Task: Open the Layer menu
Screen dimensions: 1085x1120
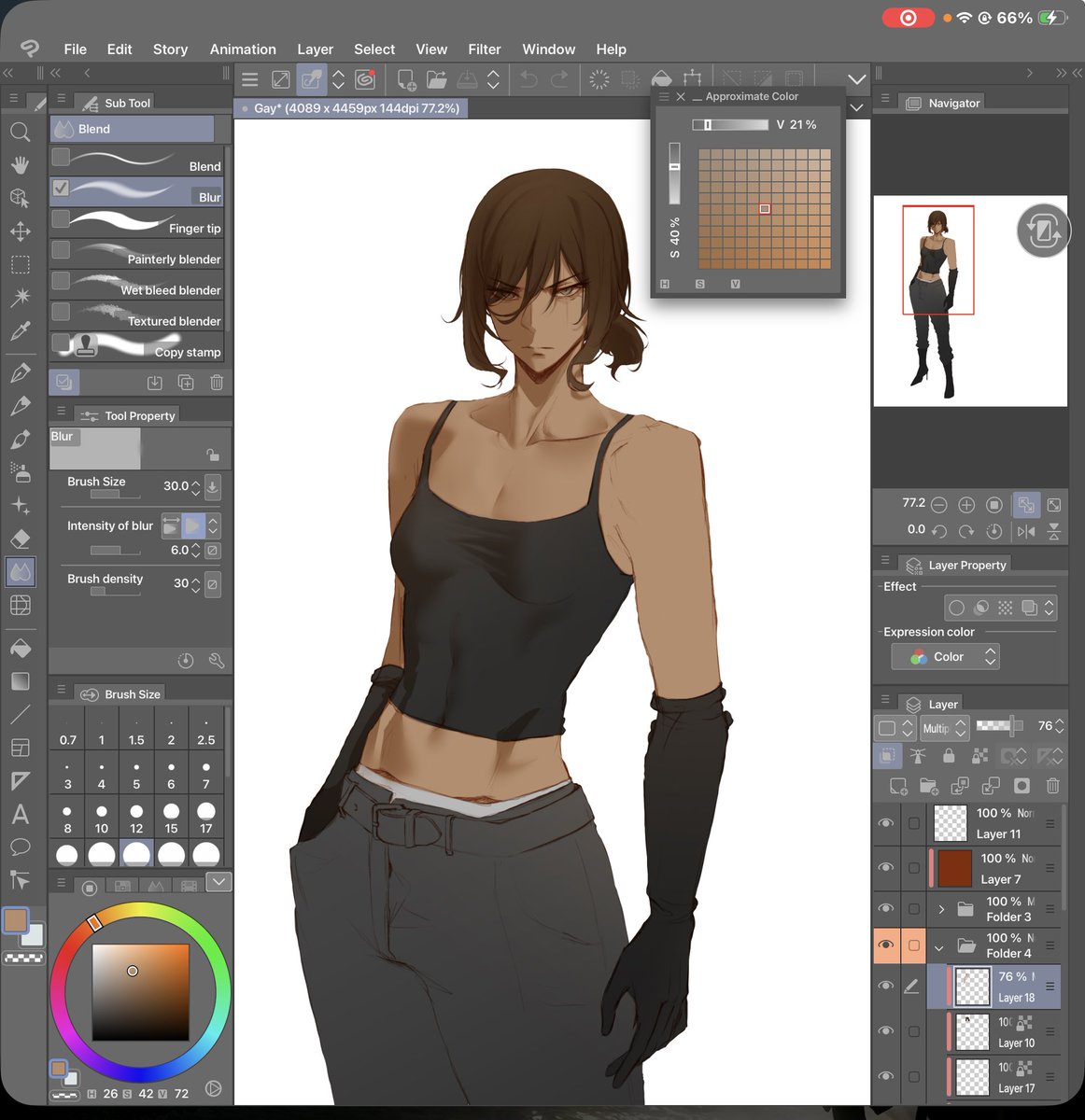Action: (x=315, y=49)
